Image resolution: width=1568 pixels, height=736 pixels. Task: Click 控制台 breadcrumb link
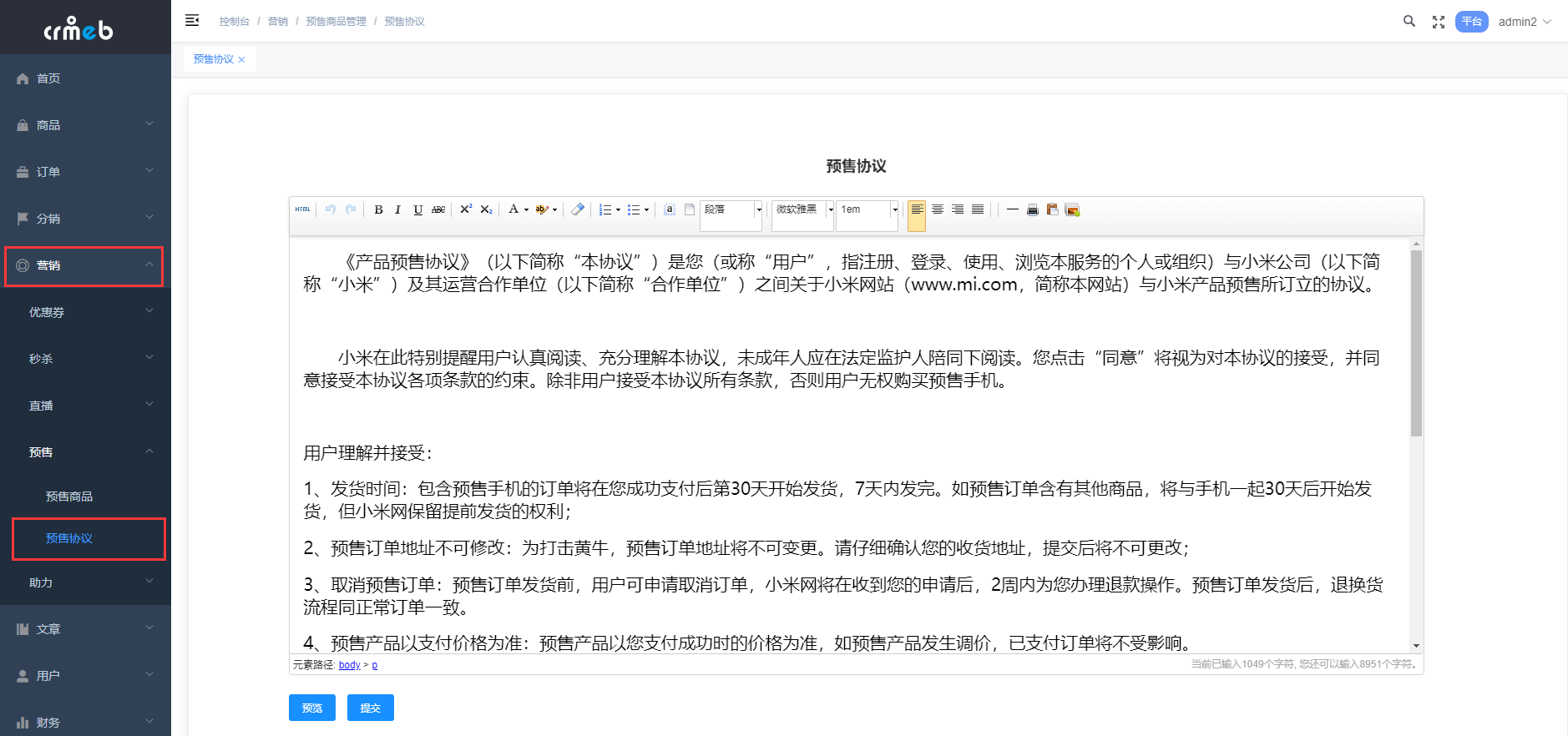click(x=234, y=22)
